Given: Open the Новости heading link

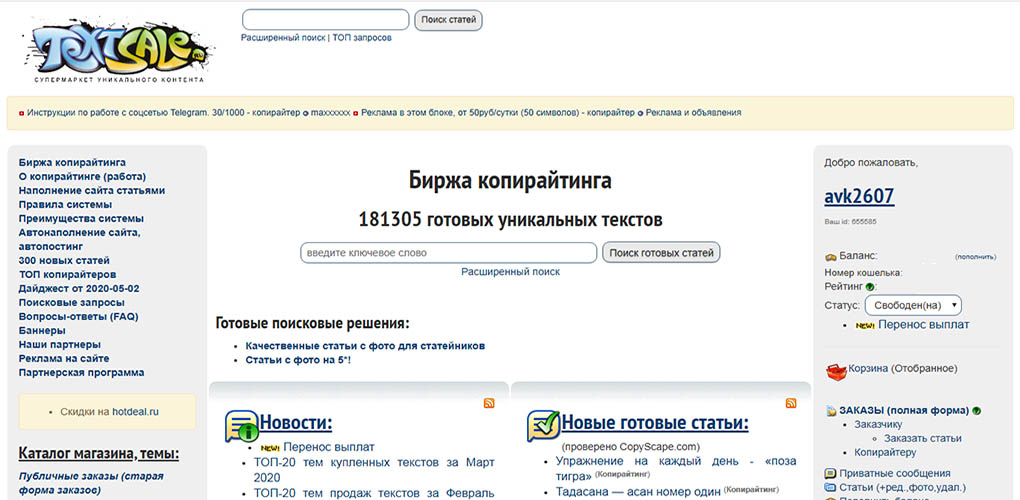Looking at the screenshot, I should point(296,423).
